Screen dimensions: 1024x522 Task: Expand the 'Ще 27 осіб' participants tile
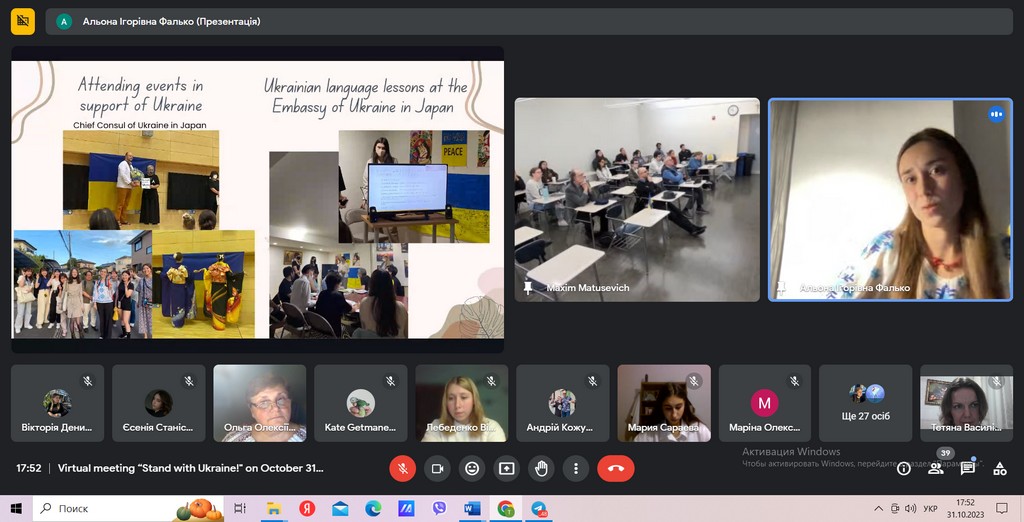[865, 403]
